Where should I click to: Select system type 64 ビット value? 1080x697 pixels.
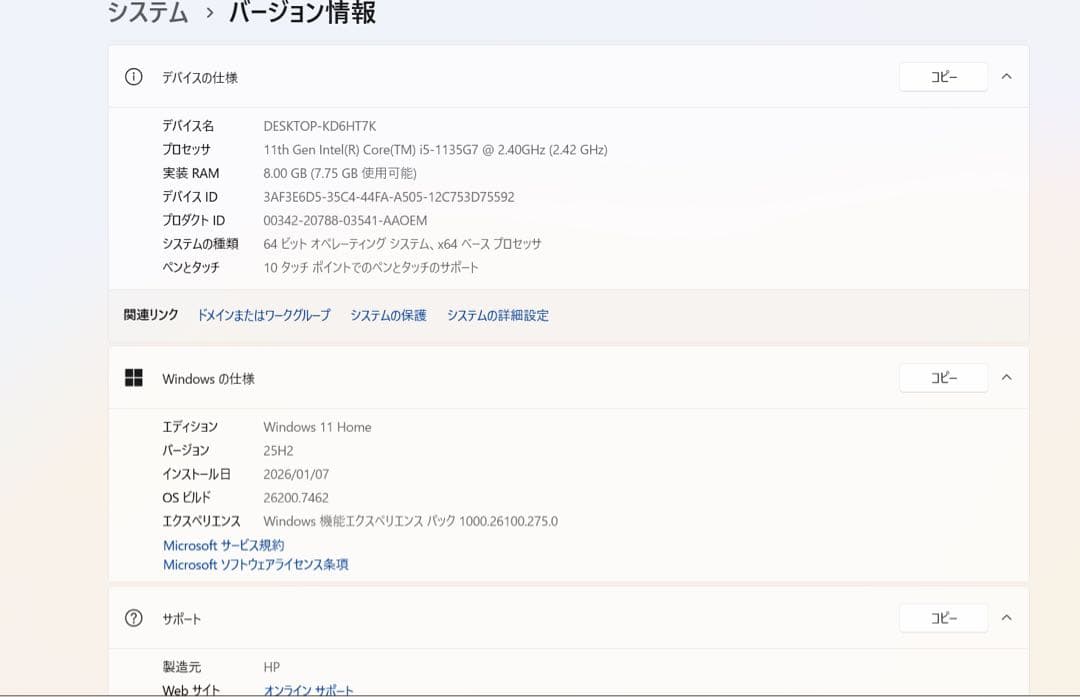[402, 244]
